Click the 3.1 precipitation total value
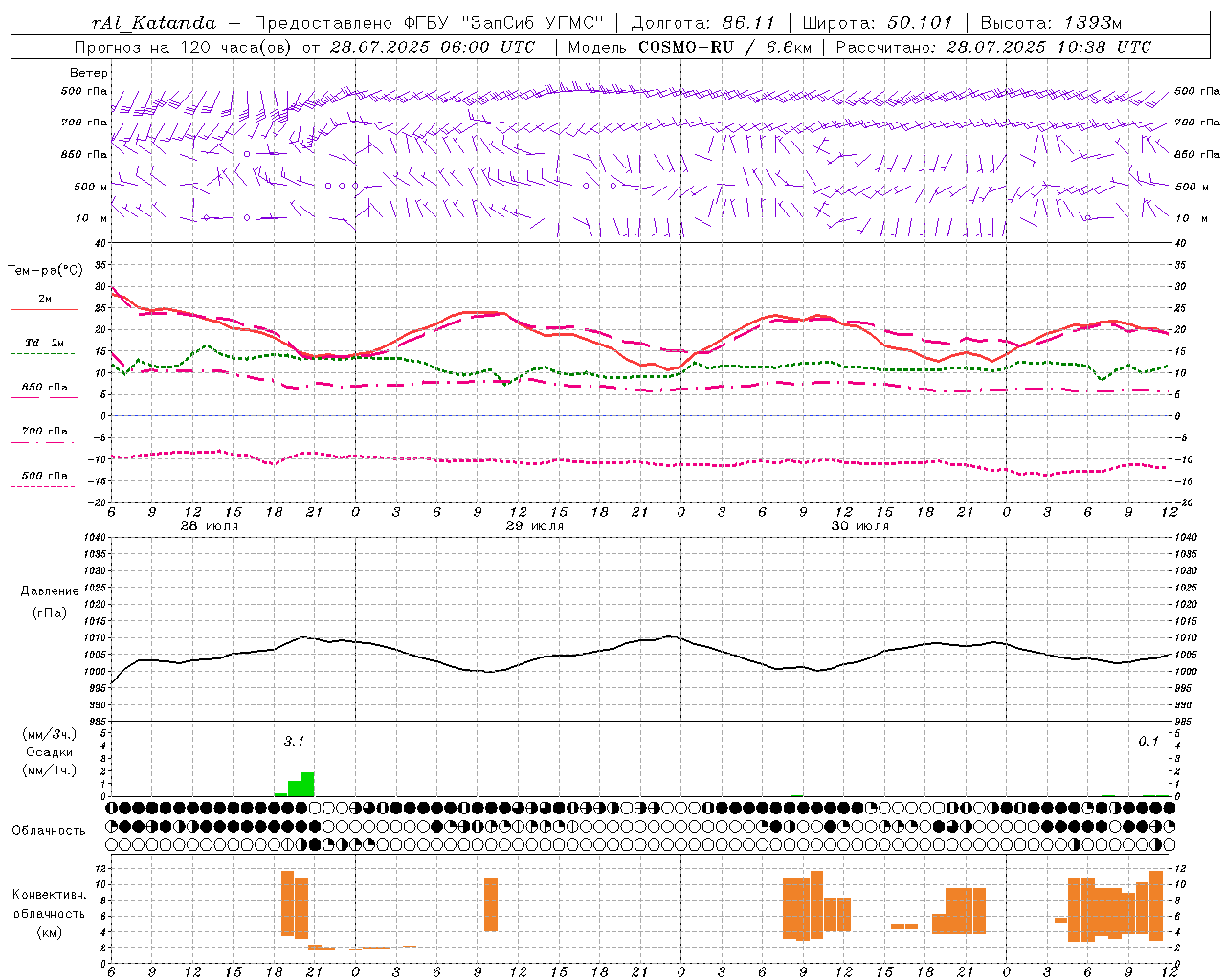Image resolution: width=1225 pixels, height=980 pixels. (x=294, y=741)
